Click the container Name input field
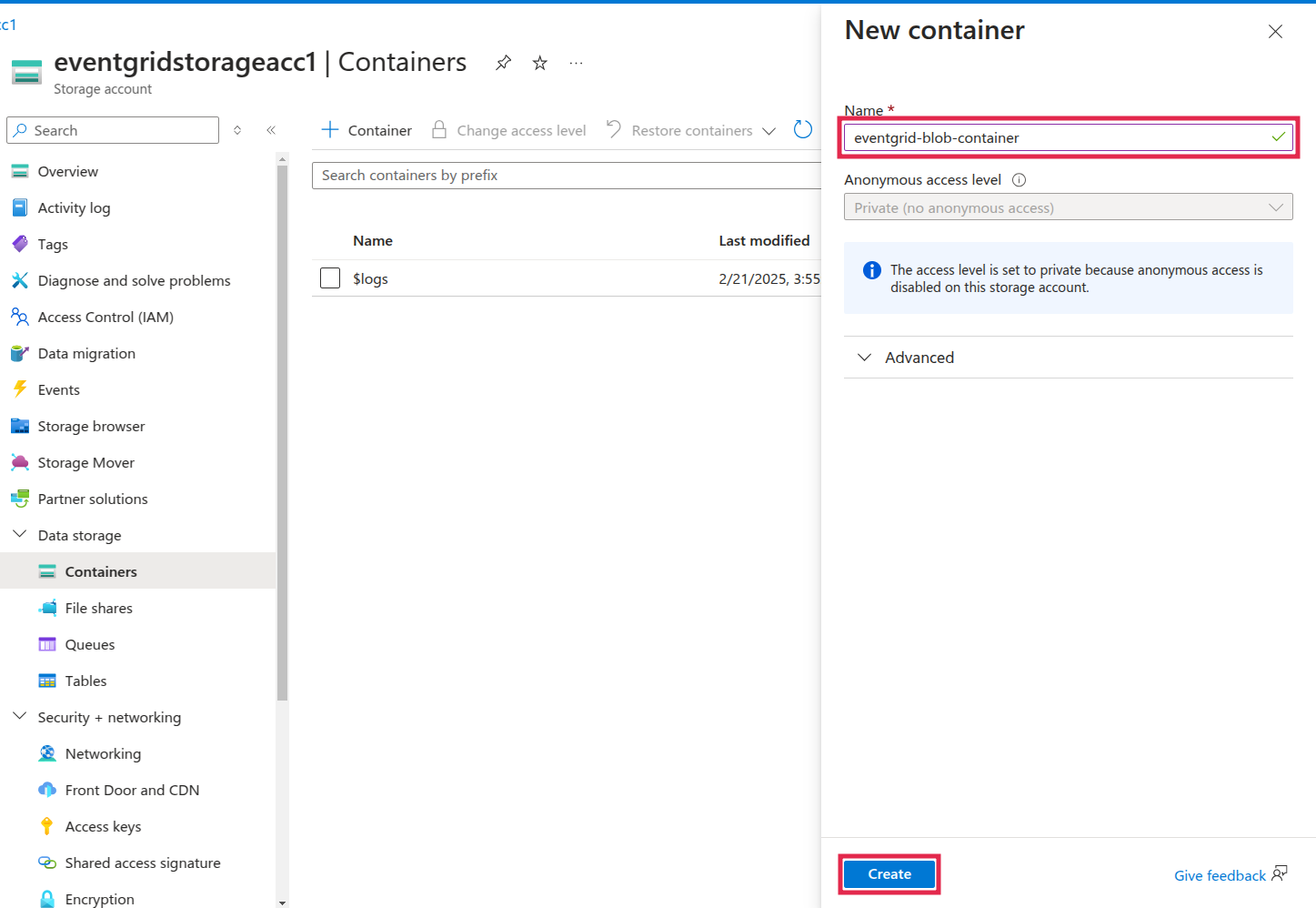The width and height of the screenshot is (1316, 908). click(x=1055, y=138)
